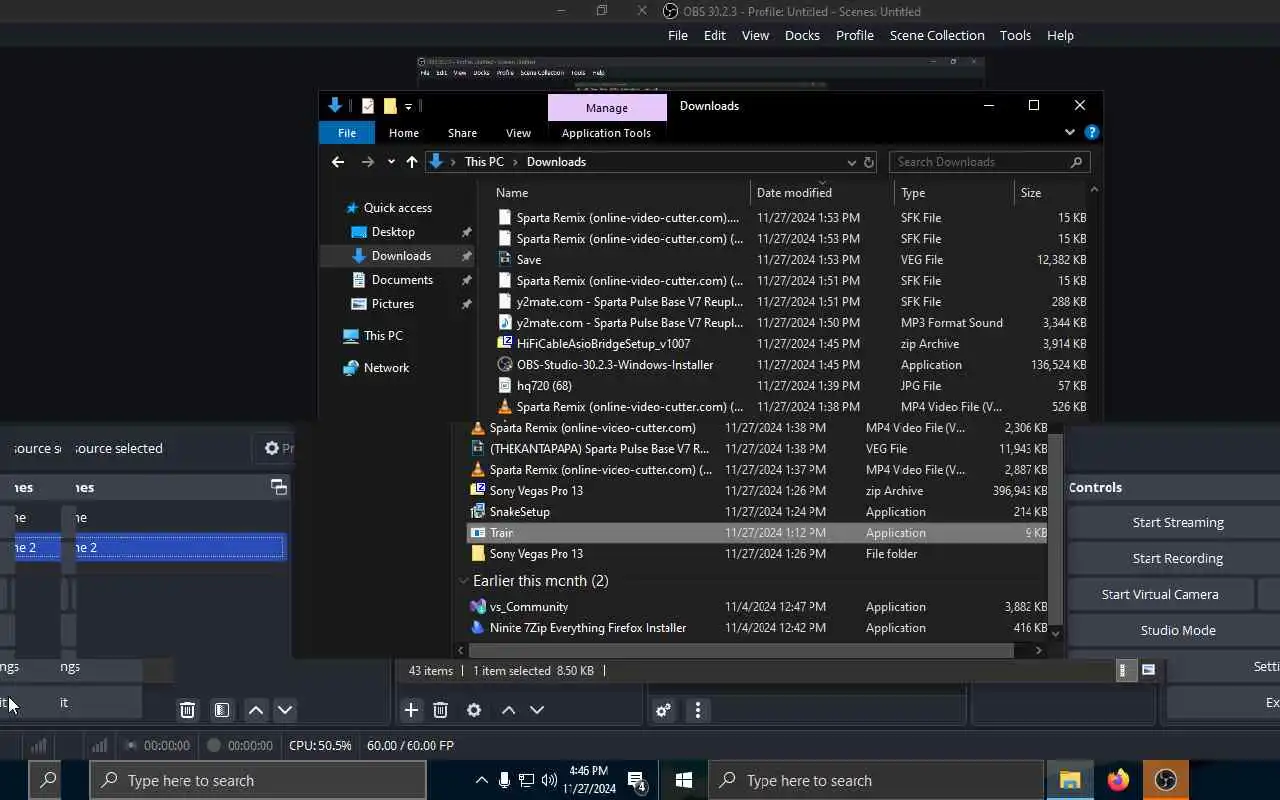Move scene down in Scenes dock
This screenshot has width=1280, height=800.
tap(285, 710)
